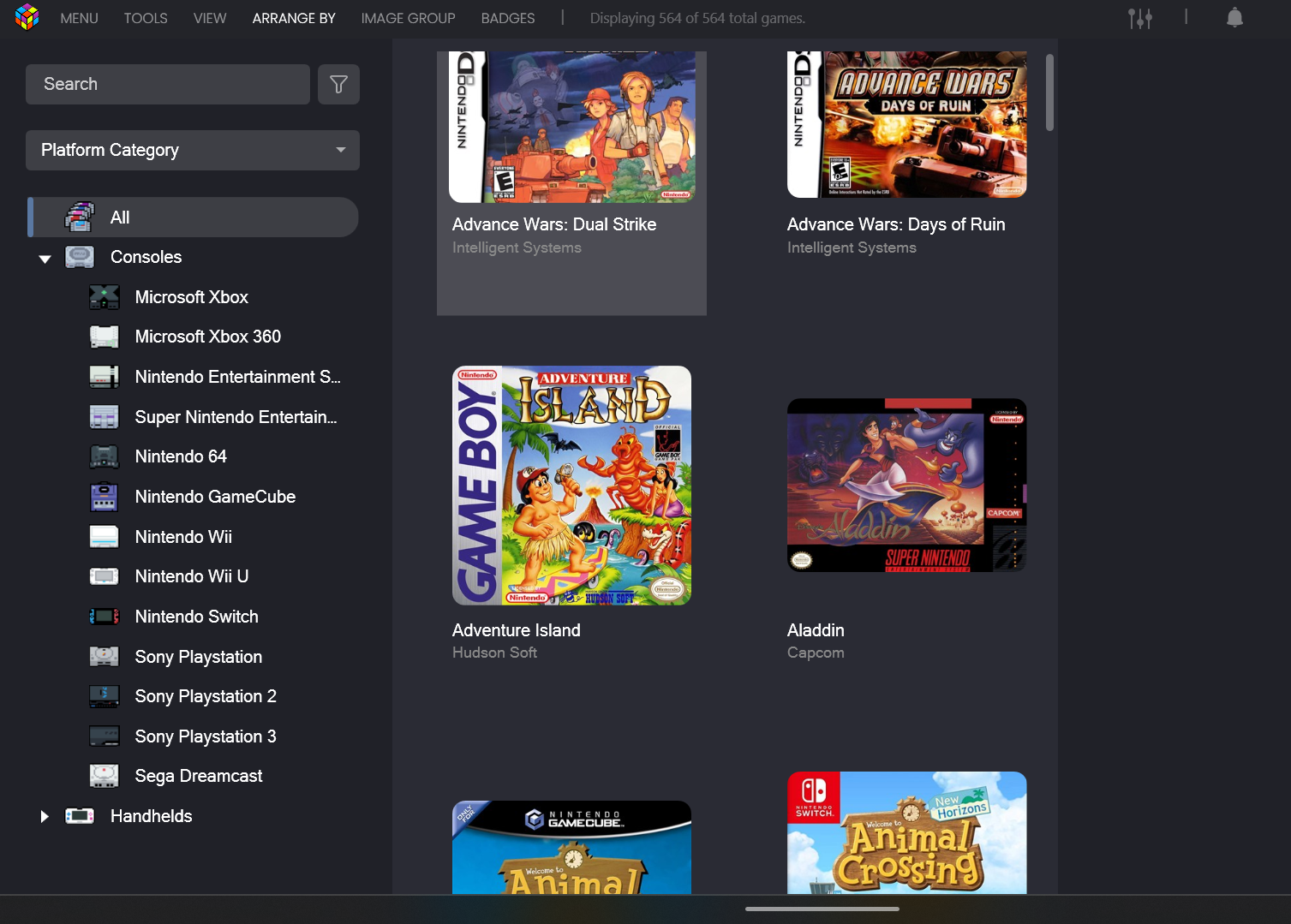The height and width of the screenshot is (924, 1291).
Task: Click the Search input field
Action: click(x=168, y=84)
